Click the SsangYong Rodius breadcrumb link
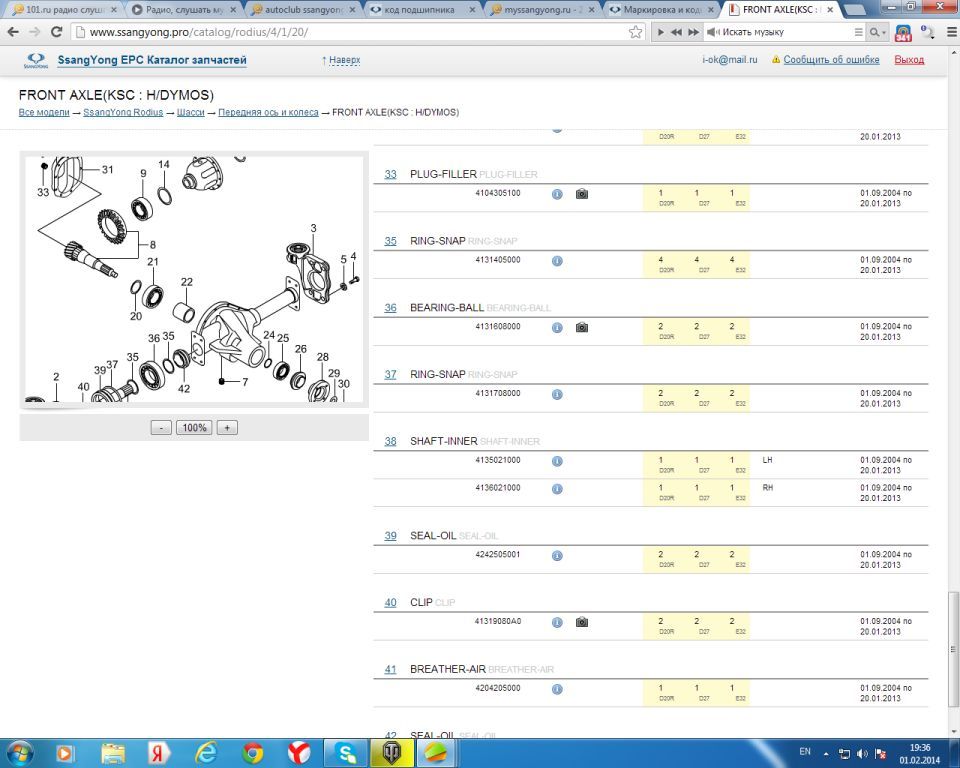960x768 pixels. point(123,113)
